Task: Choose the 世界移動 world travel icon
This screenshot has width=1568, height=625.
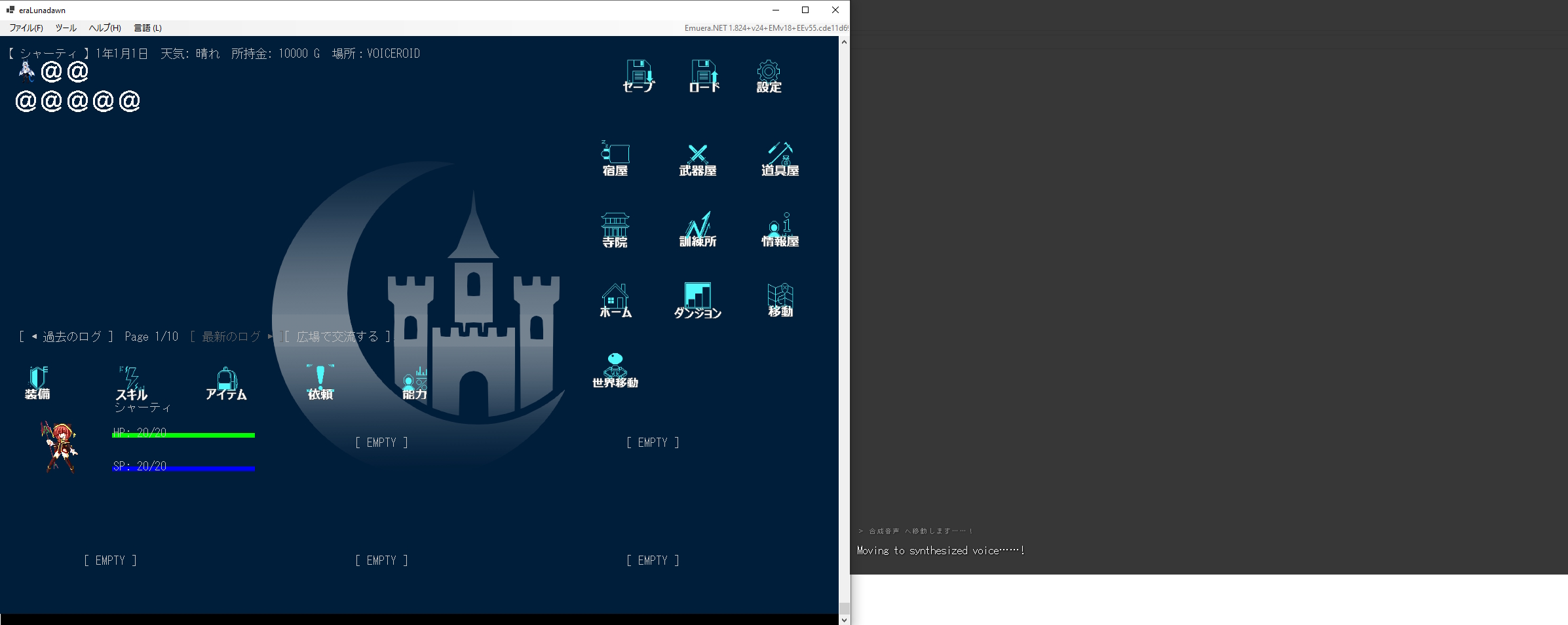Action: tap(615, 371)
